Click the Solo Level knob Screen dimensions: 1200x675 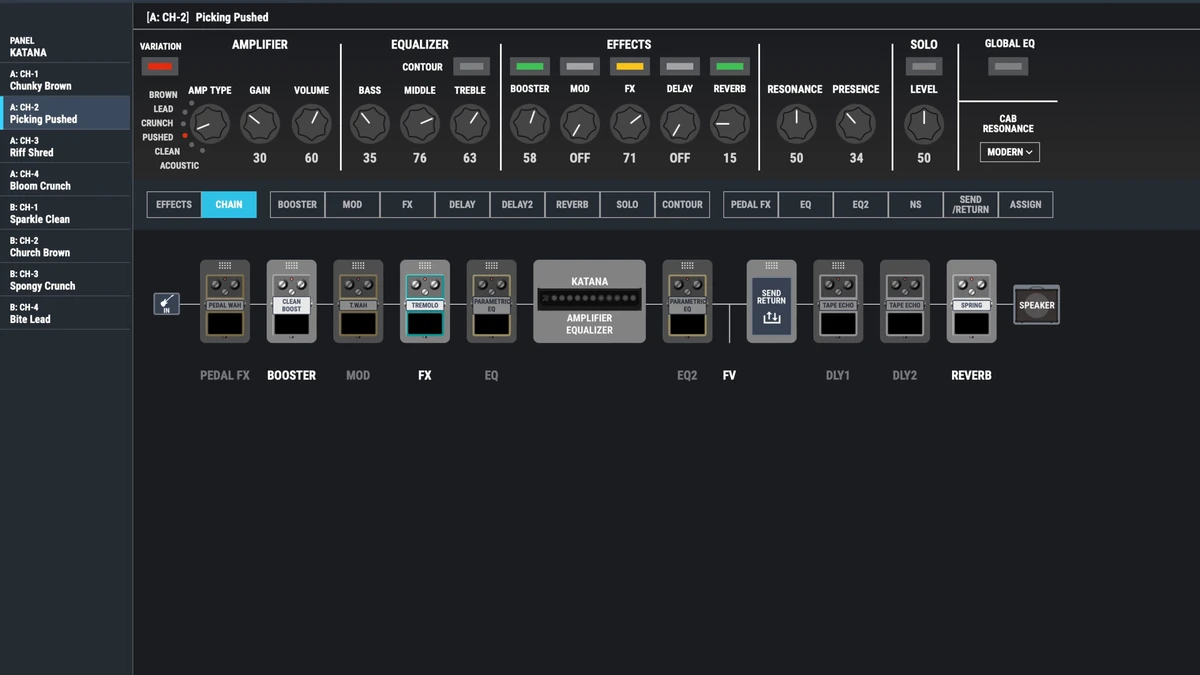(x=924, y=124)
